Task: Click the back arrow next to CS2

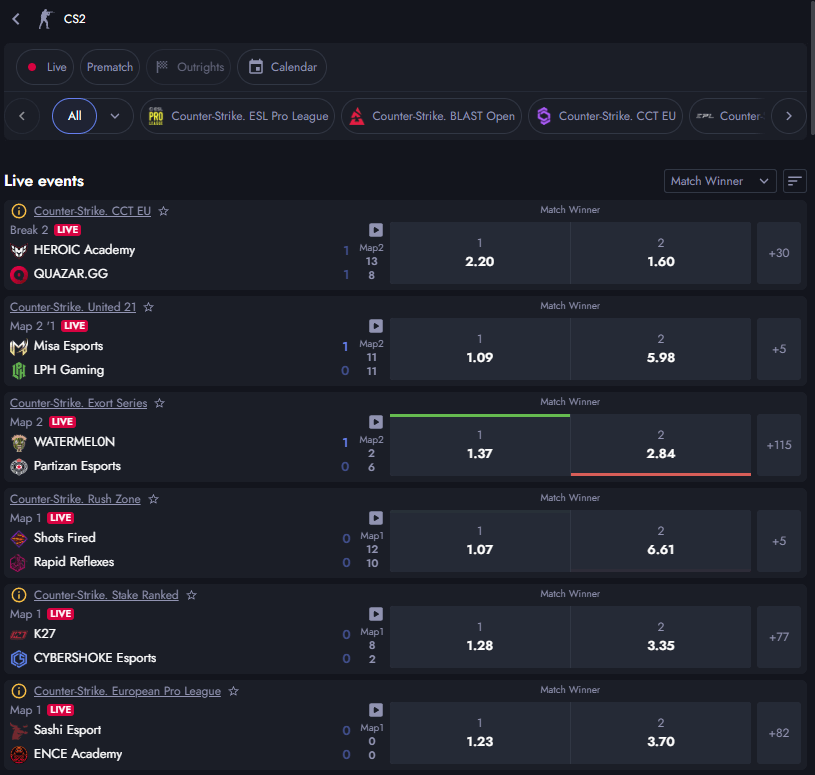Action: click(16, 19)
